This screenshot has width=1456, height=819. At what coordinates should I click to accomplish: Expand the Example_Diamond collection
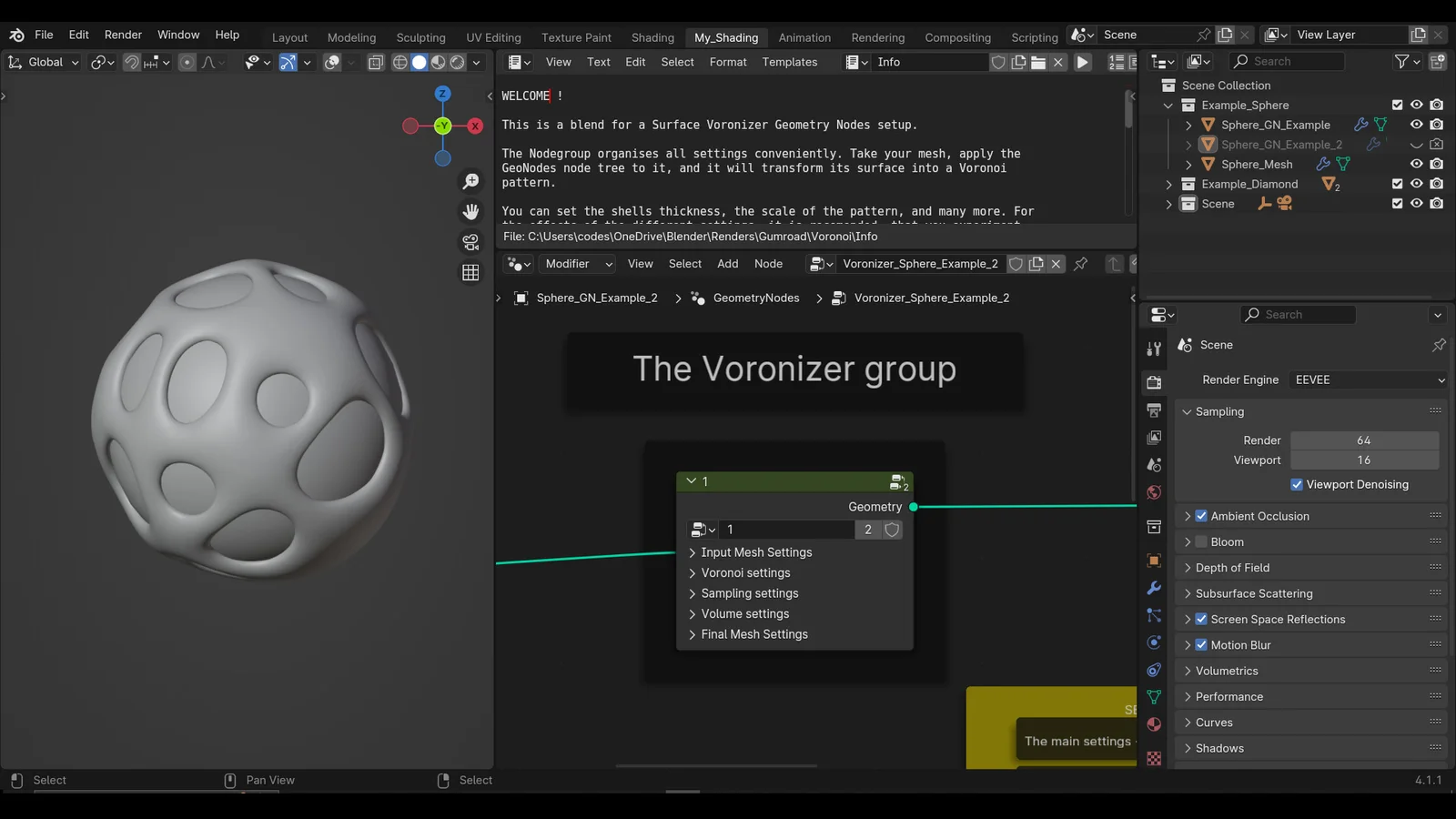click(x=1168, y=184)
